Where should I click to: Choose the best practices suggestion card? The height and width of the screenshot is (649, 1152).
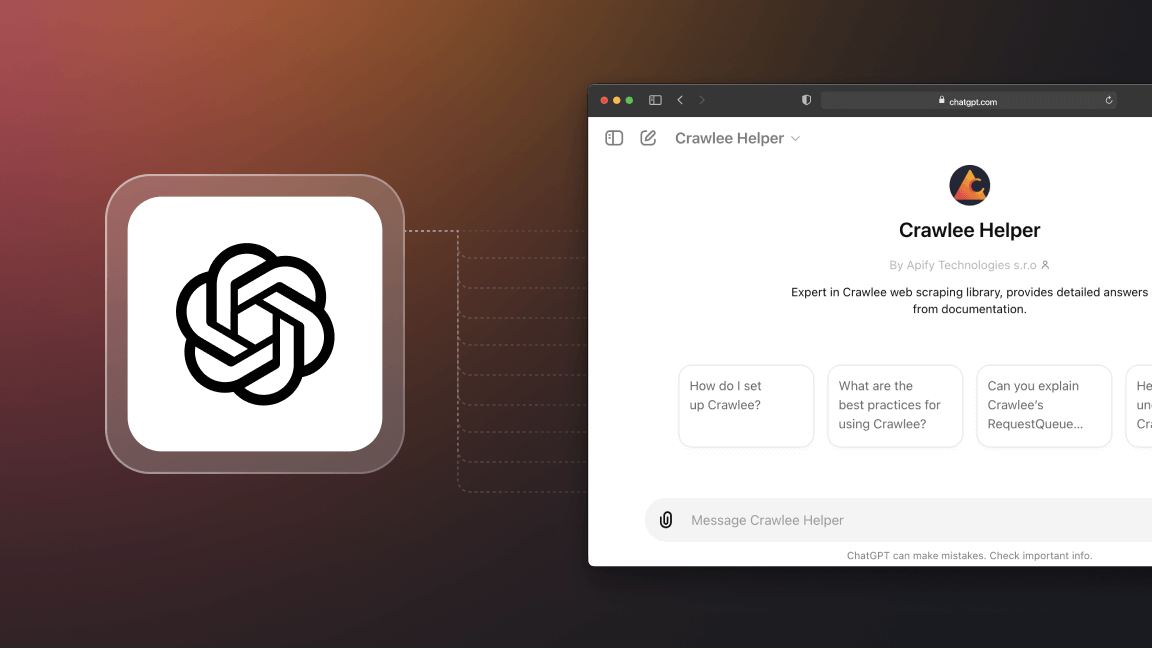point(895,405)
